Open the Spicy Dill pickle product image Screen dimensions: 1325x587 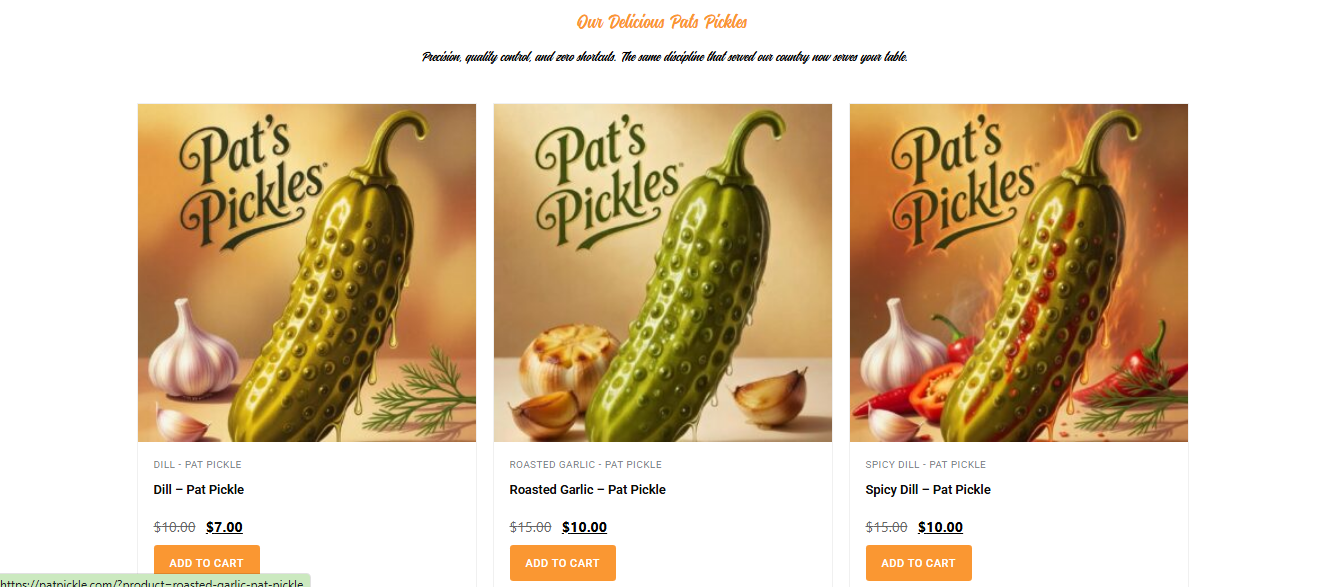[x=1018, y=272]
